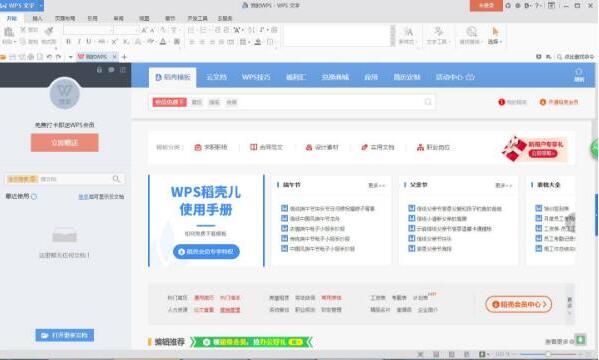Click the Find and Replace magnifier icon
Viewport: 599px width, 360px height.
[x=472, y=31]
